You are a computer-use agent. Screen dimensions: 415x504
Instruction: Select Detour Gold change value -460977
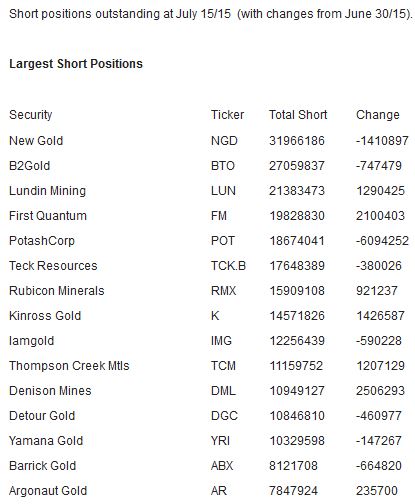[x=379, y=416]
